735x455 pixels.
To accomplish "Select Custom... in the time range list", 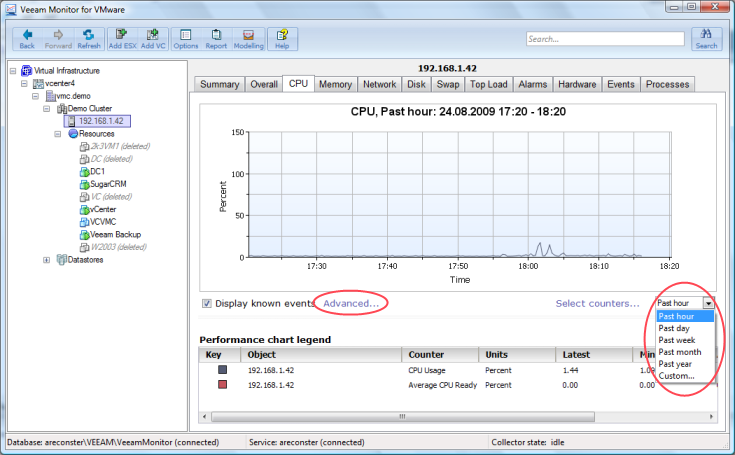I will click(676, 376).
